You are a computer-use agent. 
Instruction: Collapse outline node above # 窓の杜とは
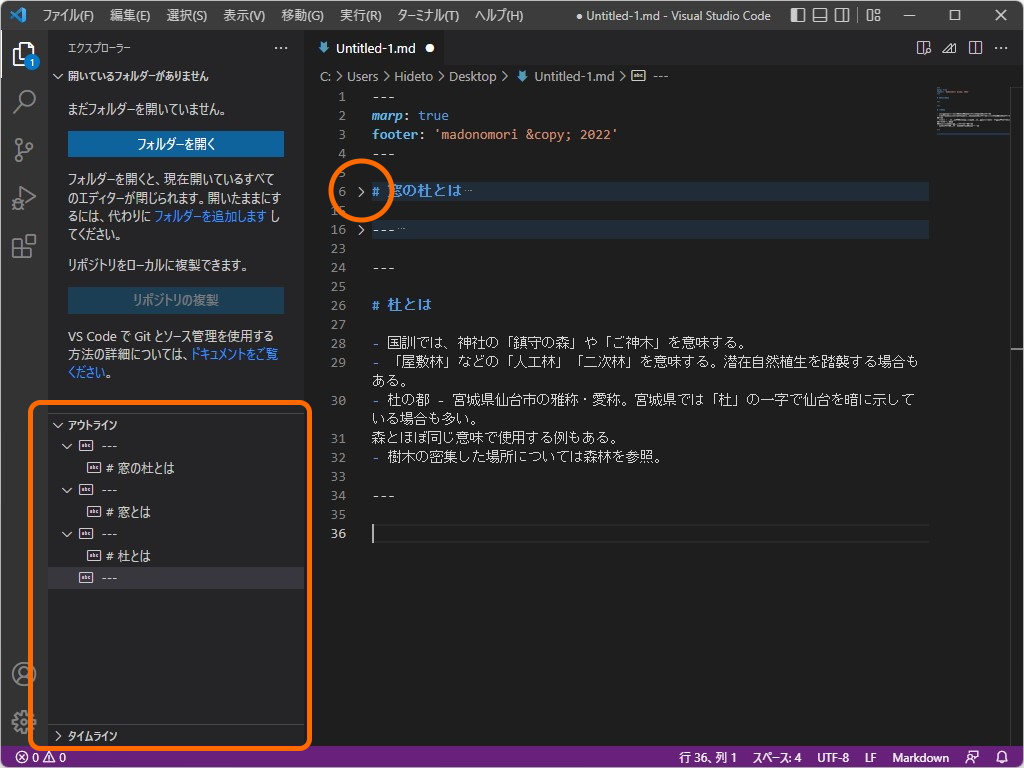[x=67, y=446]
